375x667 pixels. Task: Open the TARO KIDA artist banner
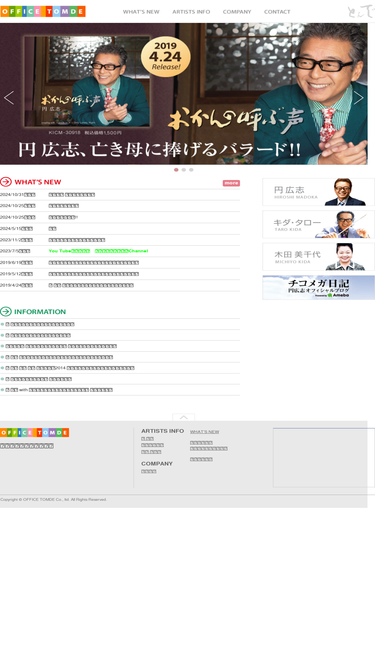pyautogui.click(x=318, y=225)
